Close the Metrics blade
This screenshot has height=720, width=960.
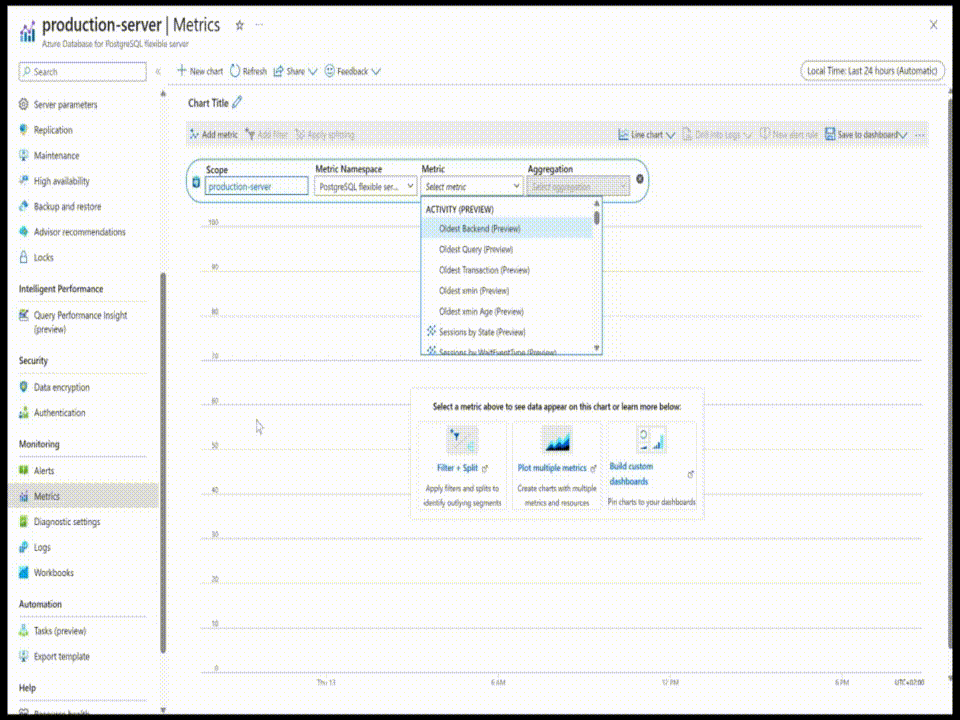pyautogui.click(x=933, y=24)
